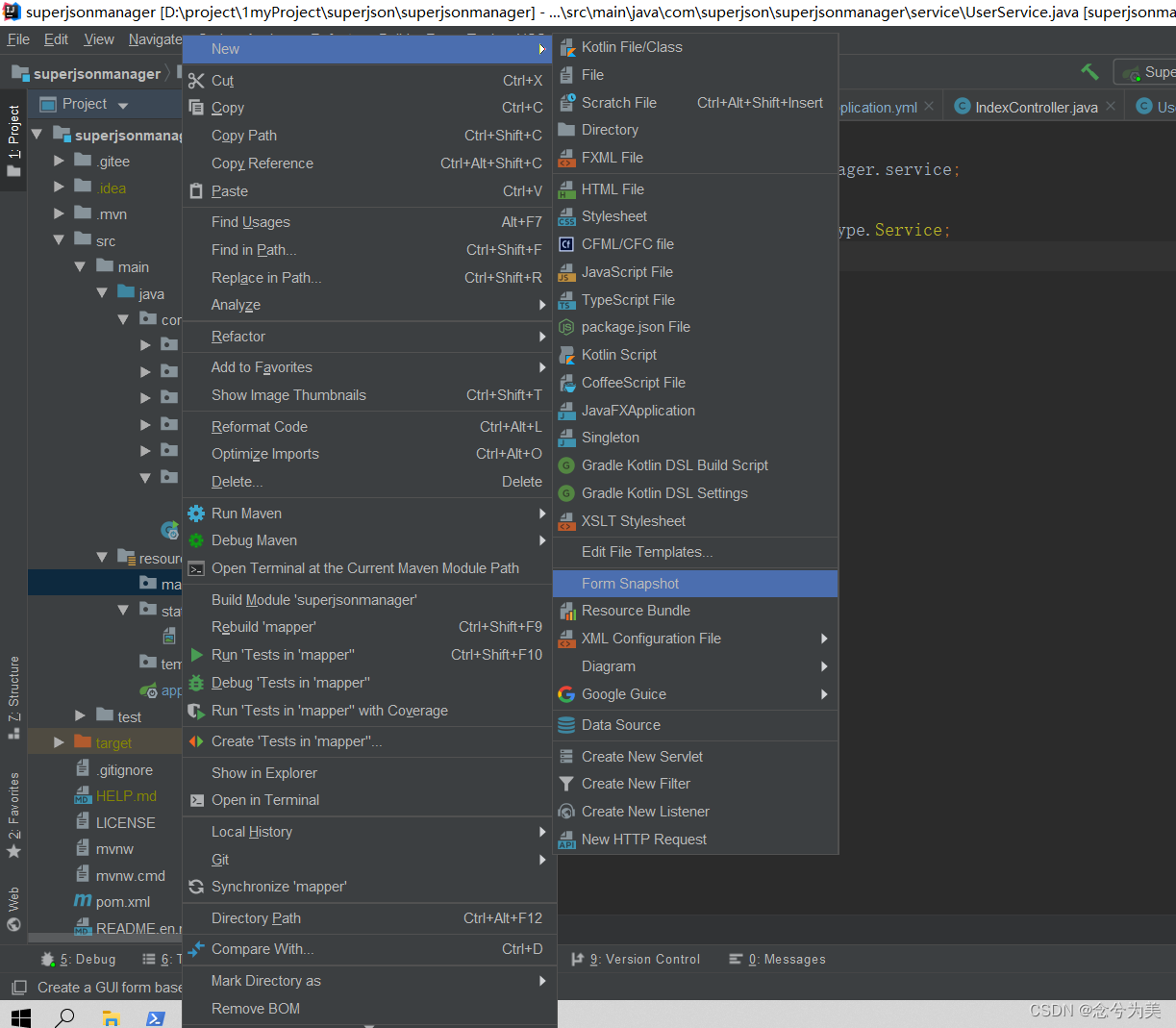Viewport: 1176px width, 1028px height.
Task: Open the Z: Structure side panel
Action: (13, 697)
